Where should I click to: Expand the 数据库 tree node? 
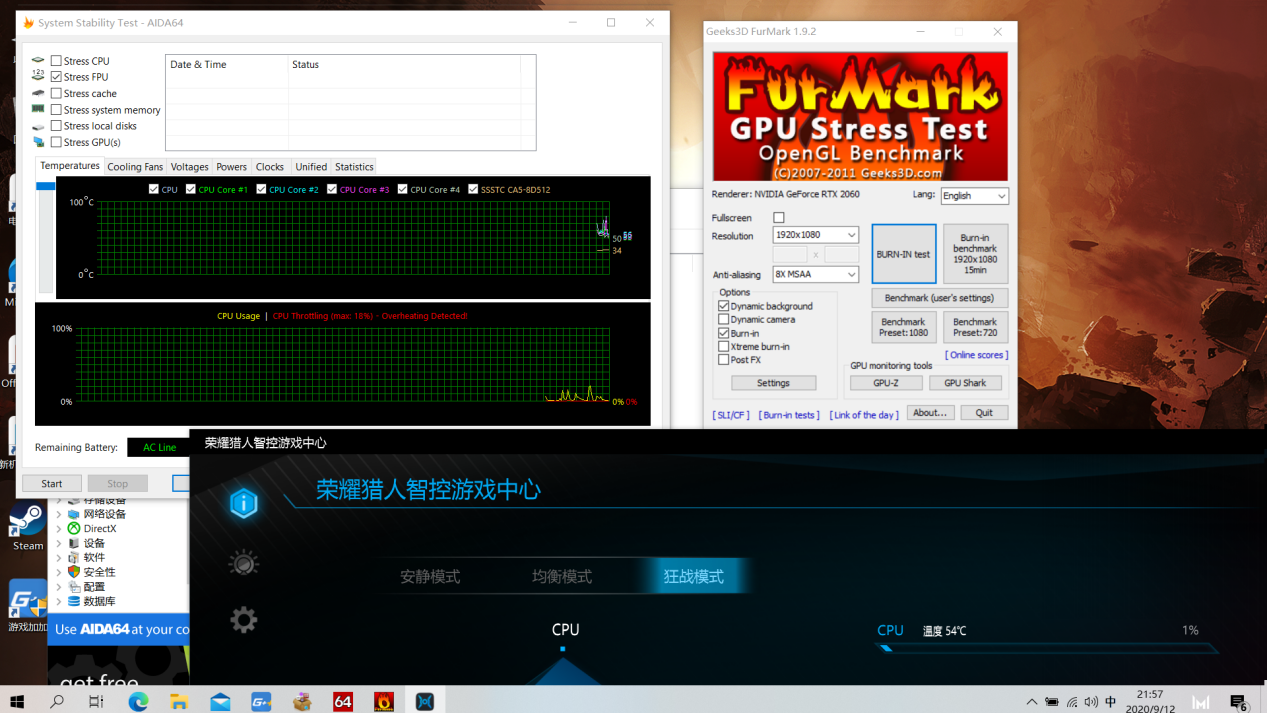59,602
